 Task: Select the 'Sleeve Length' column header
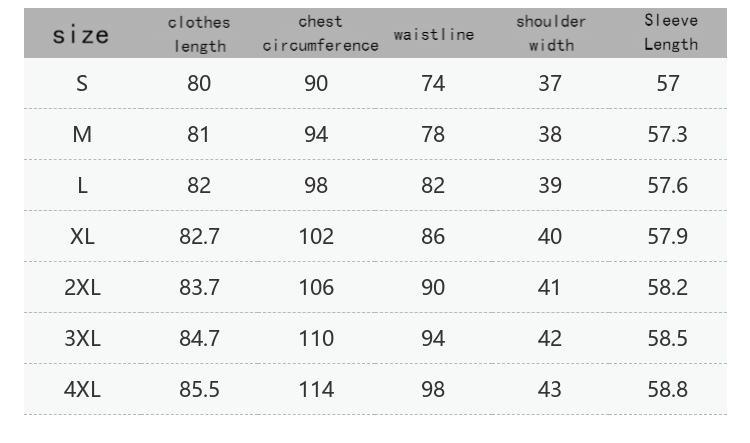670,33
